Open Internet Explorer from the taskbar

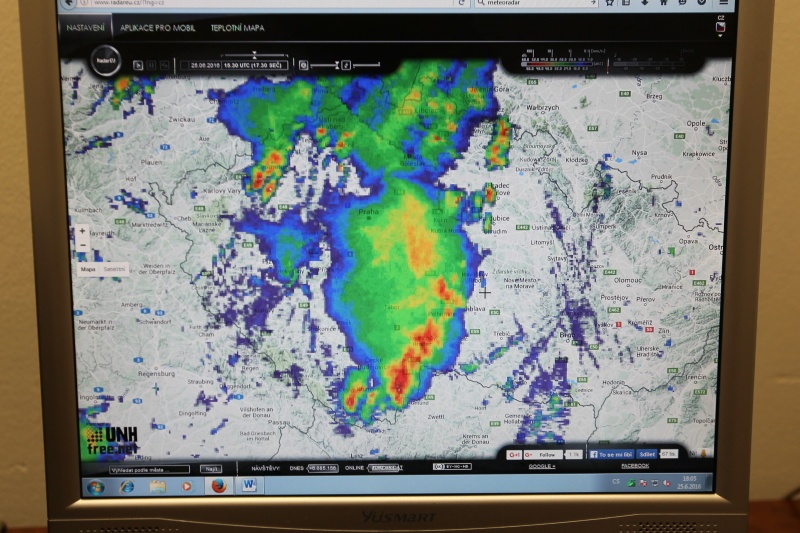pos(127,487)
